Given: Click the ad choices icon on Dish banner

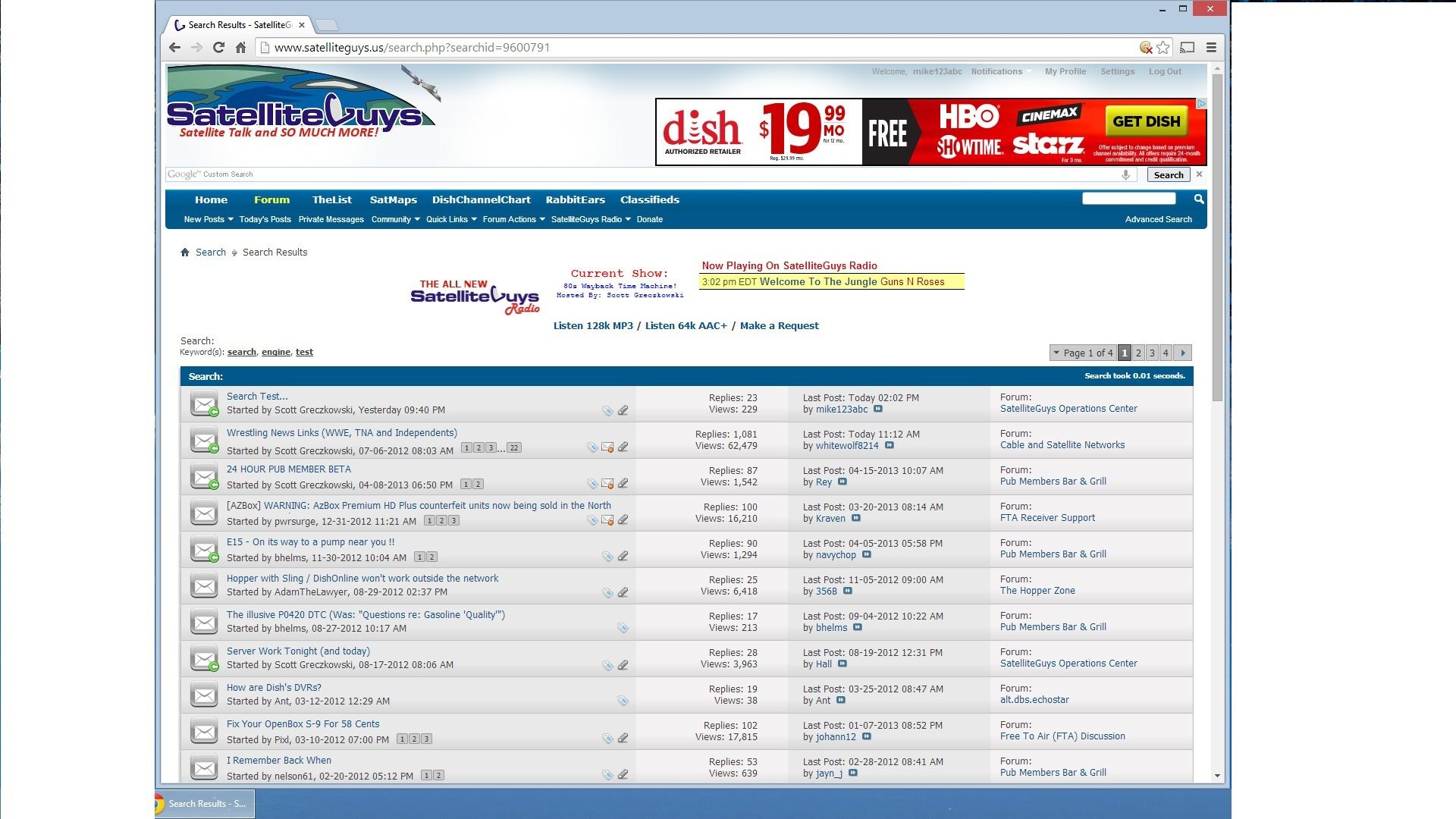Looking at the screenshot, I should (x=1201, y=103).
